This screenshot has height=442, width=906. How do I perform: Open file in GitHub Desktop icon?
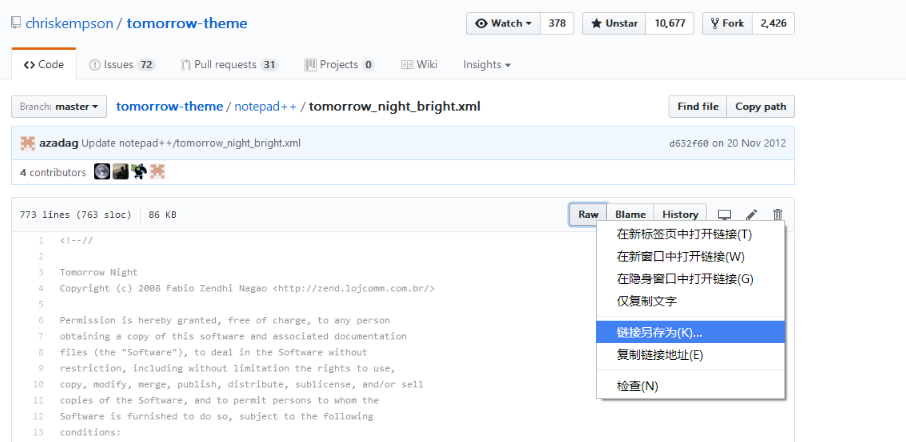(x=724, y=214)
